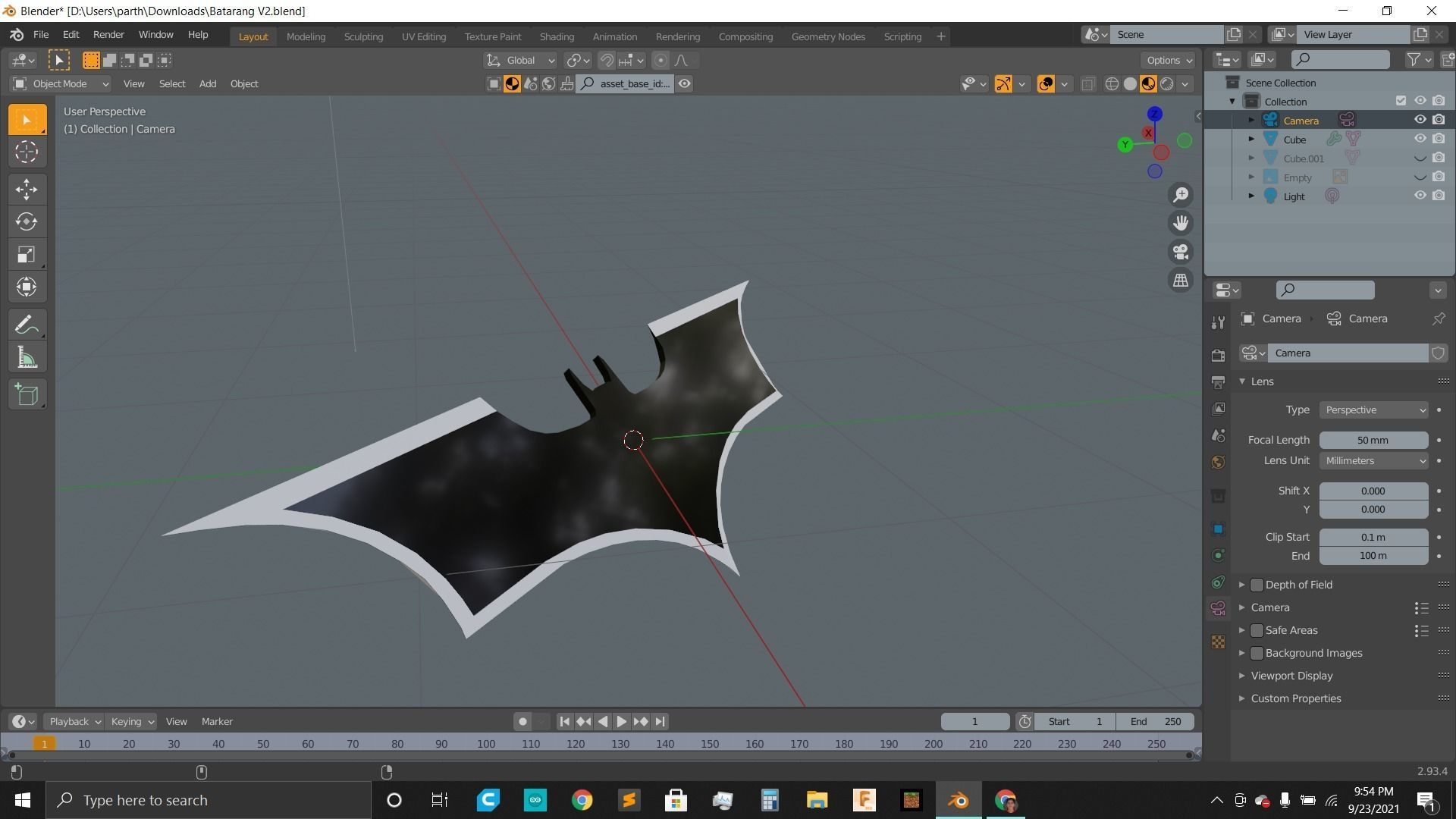Image resolution: width=1456 pixels, height=819 pixels.
Task: Jump to the timeline end frame
Action: pos(660,722)
